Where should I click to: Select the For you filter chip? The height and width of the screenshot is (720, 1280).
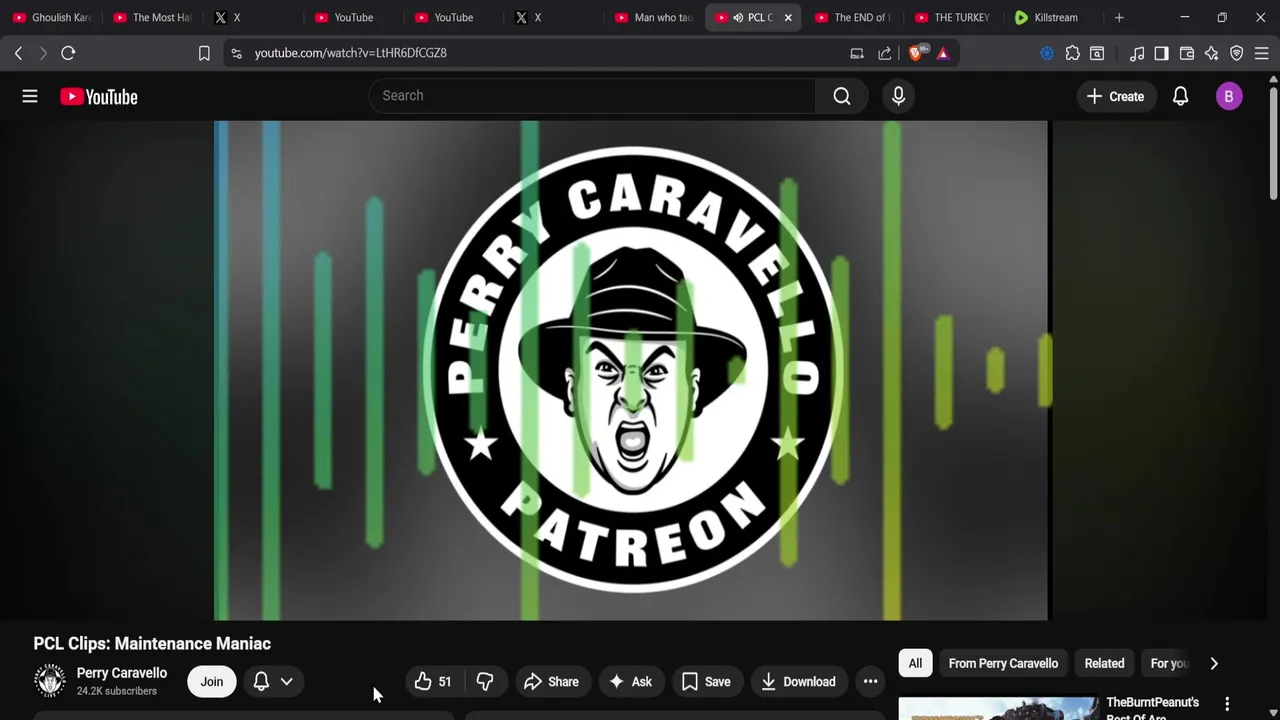tap(1169, 663)
